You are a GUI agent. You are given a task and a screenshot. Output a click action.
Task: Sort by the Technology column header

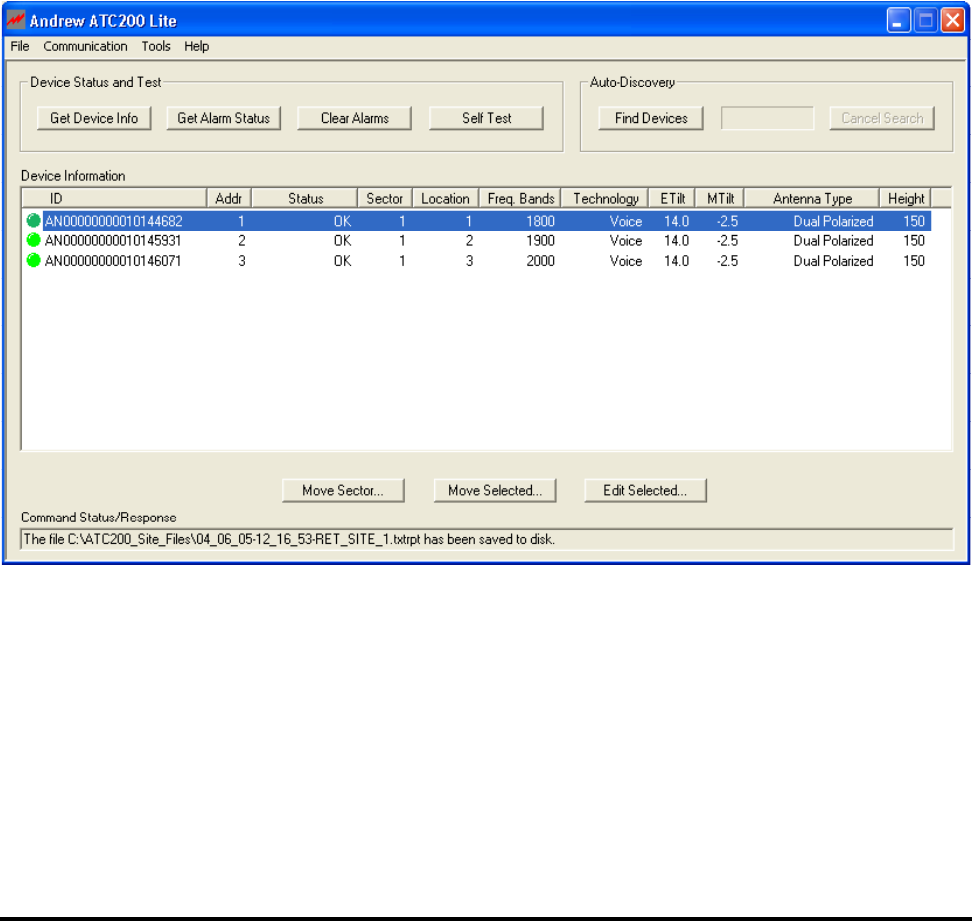coord(605,198)
